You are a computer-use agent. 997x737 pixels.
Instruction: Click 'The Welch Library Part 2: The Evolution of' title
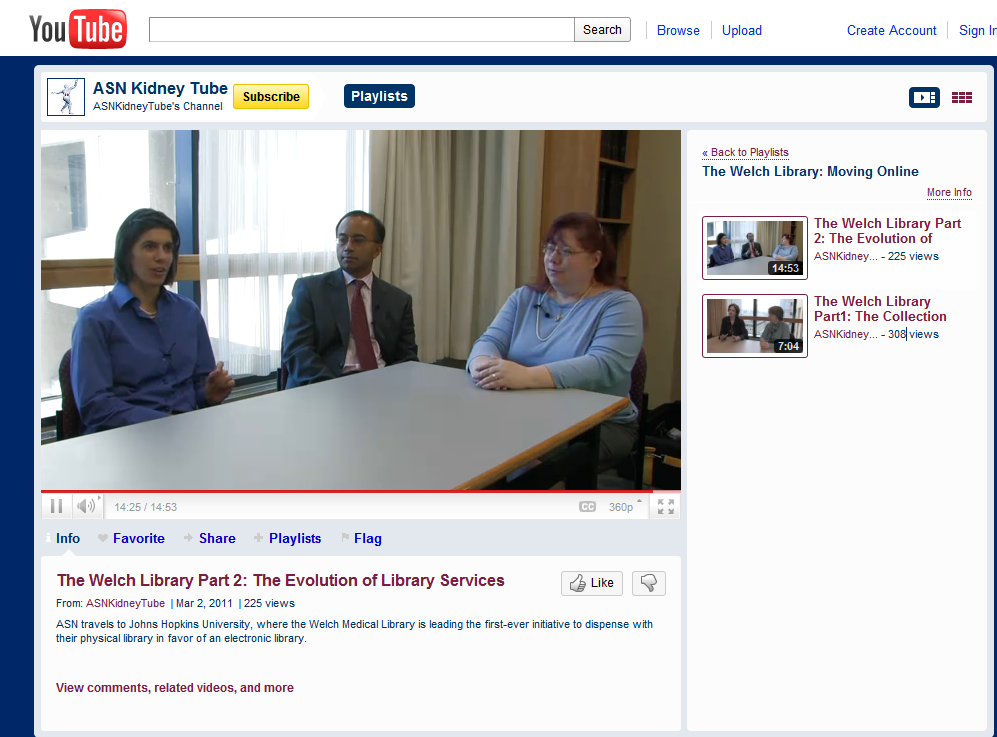click(887, 231)
